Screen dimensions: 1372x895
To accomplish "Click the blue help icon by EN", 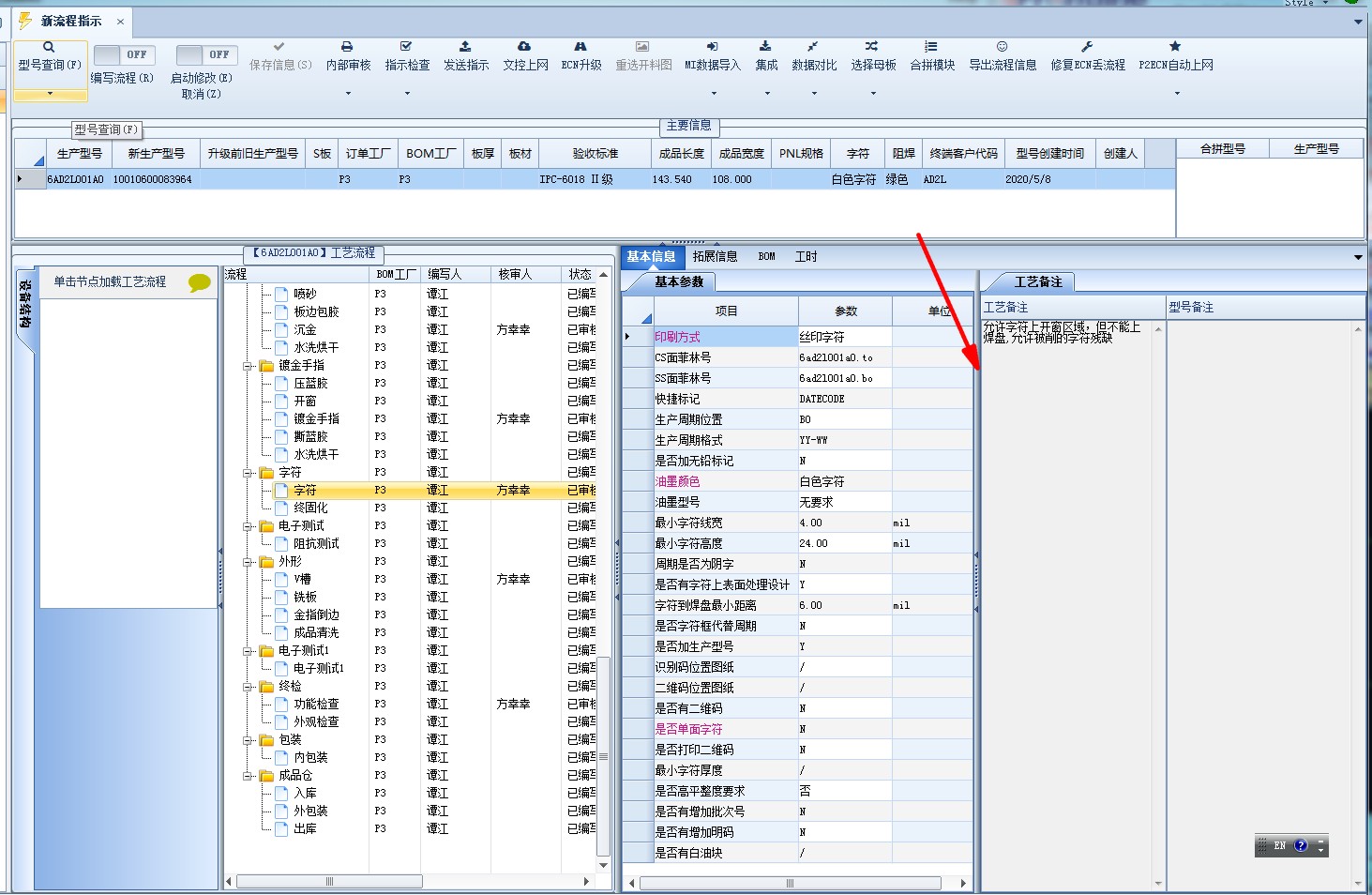I will coord(1301,845).
